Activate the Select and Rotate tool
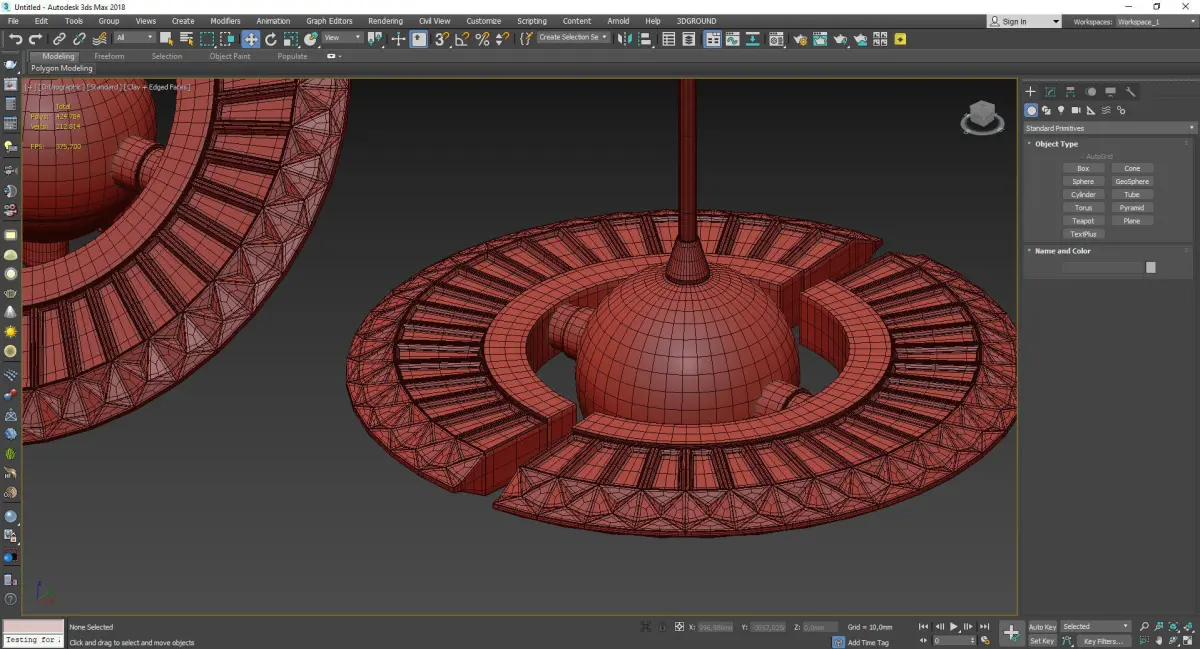Screen dimensions: 1200x649 pyautogui.click(x=270, y=39)
